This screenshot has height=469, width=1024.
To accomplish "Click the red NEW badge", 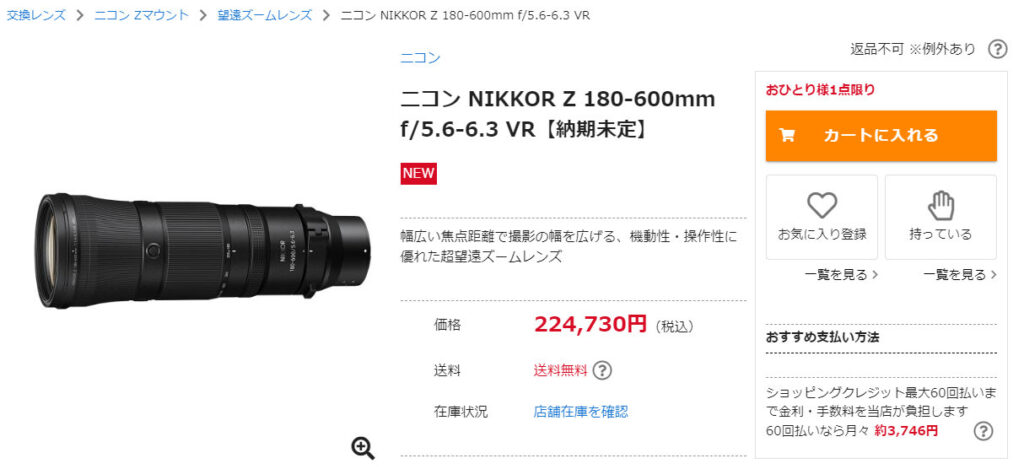I will [419, 173].
